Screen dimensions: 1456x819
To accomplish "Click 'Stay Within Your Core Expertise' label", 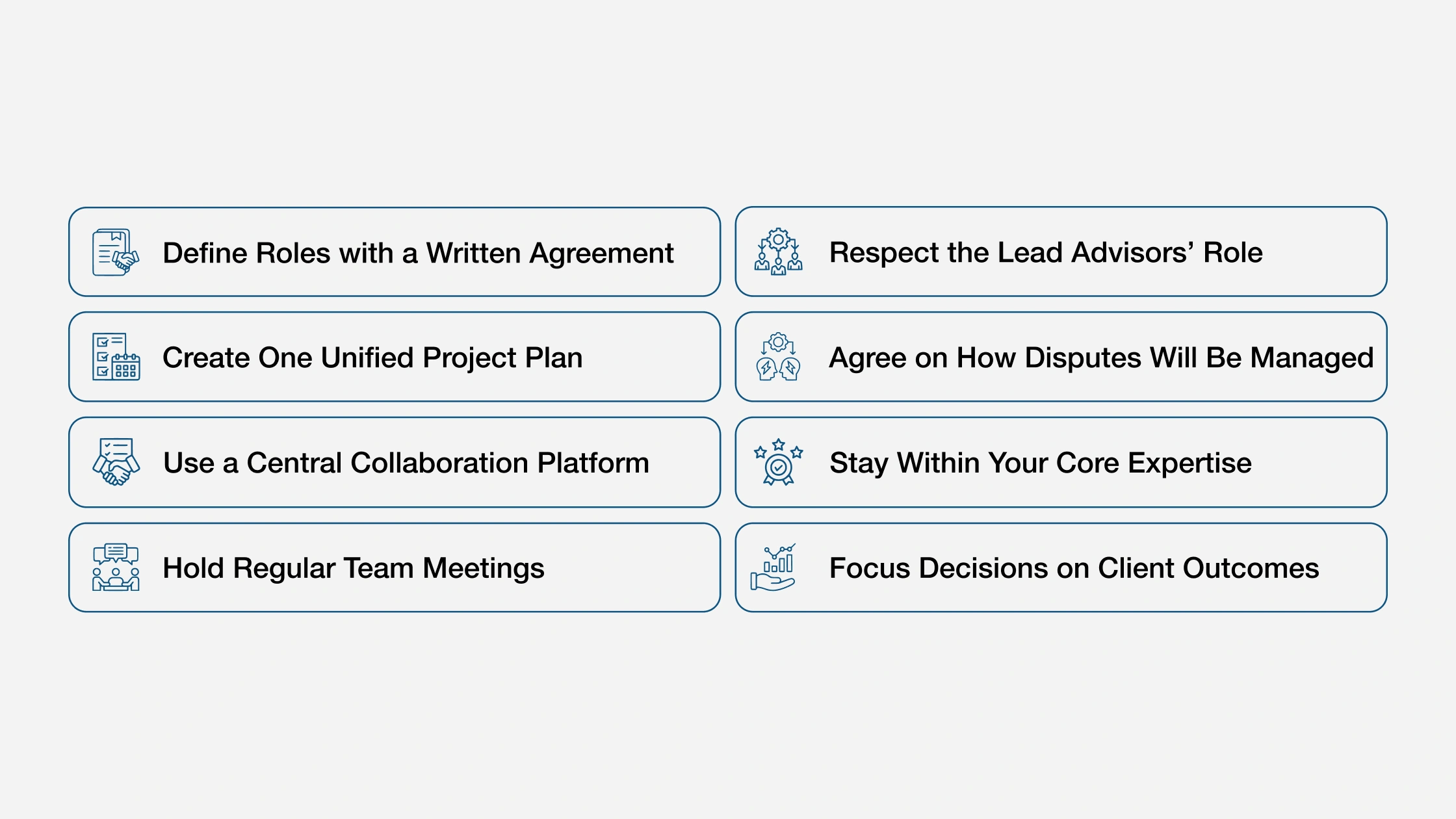I will [x=1040, y=463].
